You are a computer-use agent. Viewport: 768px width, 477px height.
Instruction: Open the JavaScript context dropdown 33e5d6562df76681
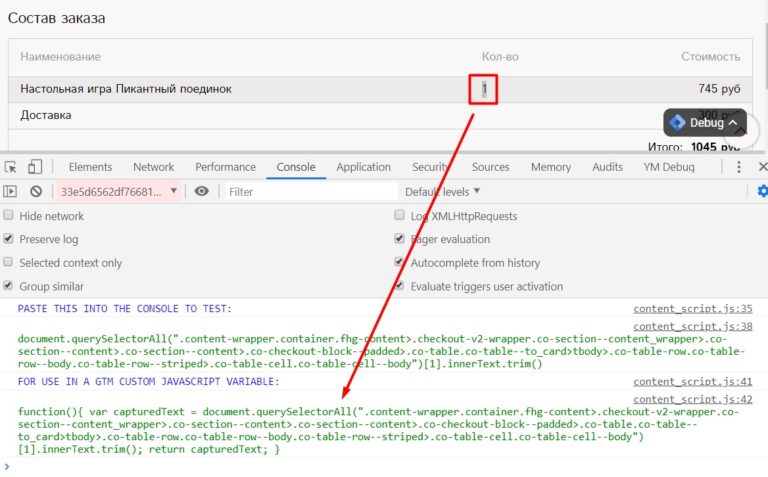(119, 191)
